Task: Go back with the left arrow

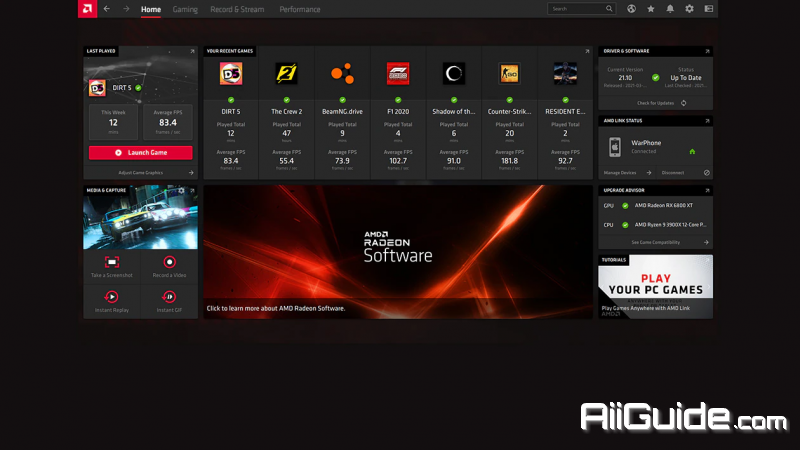Action: click(107, 9)
